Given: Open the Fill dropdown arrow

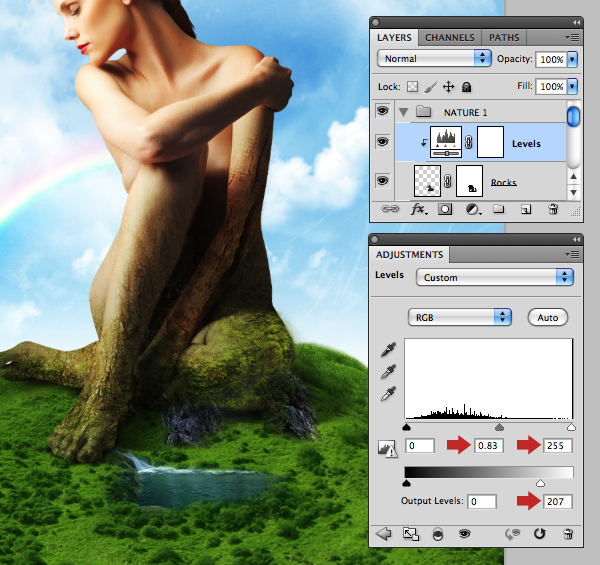Looking at the screenshot, I should [572, 86].
